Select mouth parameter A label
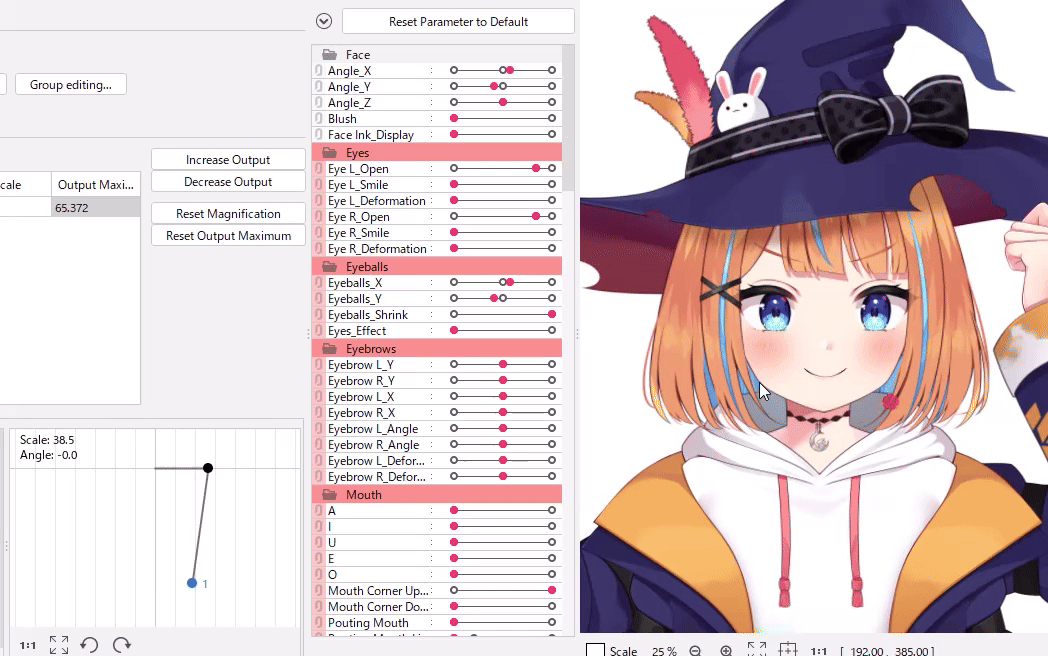Screen dimensions: 1048x656 coord(332,511)
